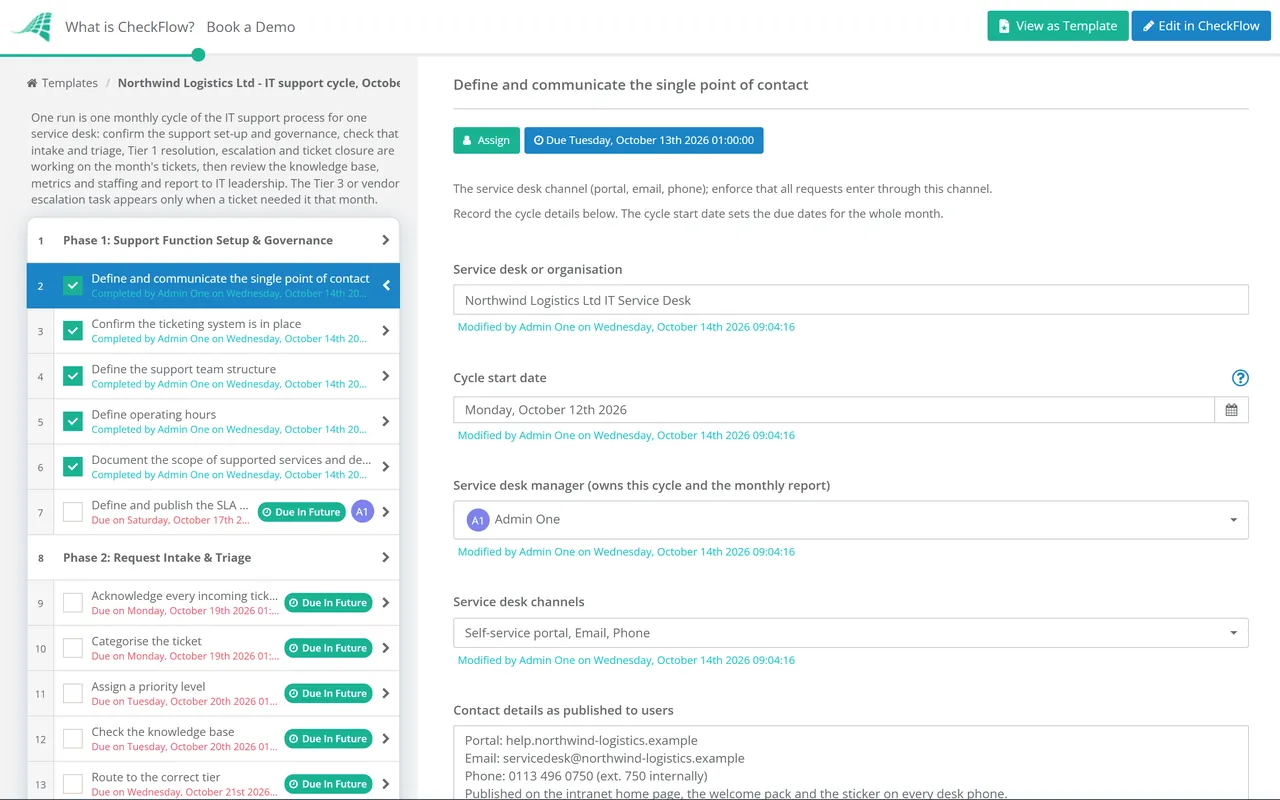The height and width of the screenshot is (800, 1280).
Task: Click the Cycle start date input field
Action: [834, 410]
